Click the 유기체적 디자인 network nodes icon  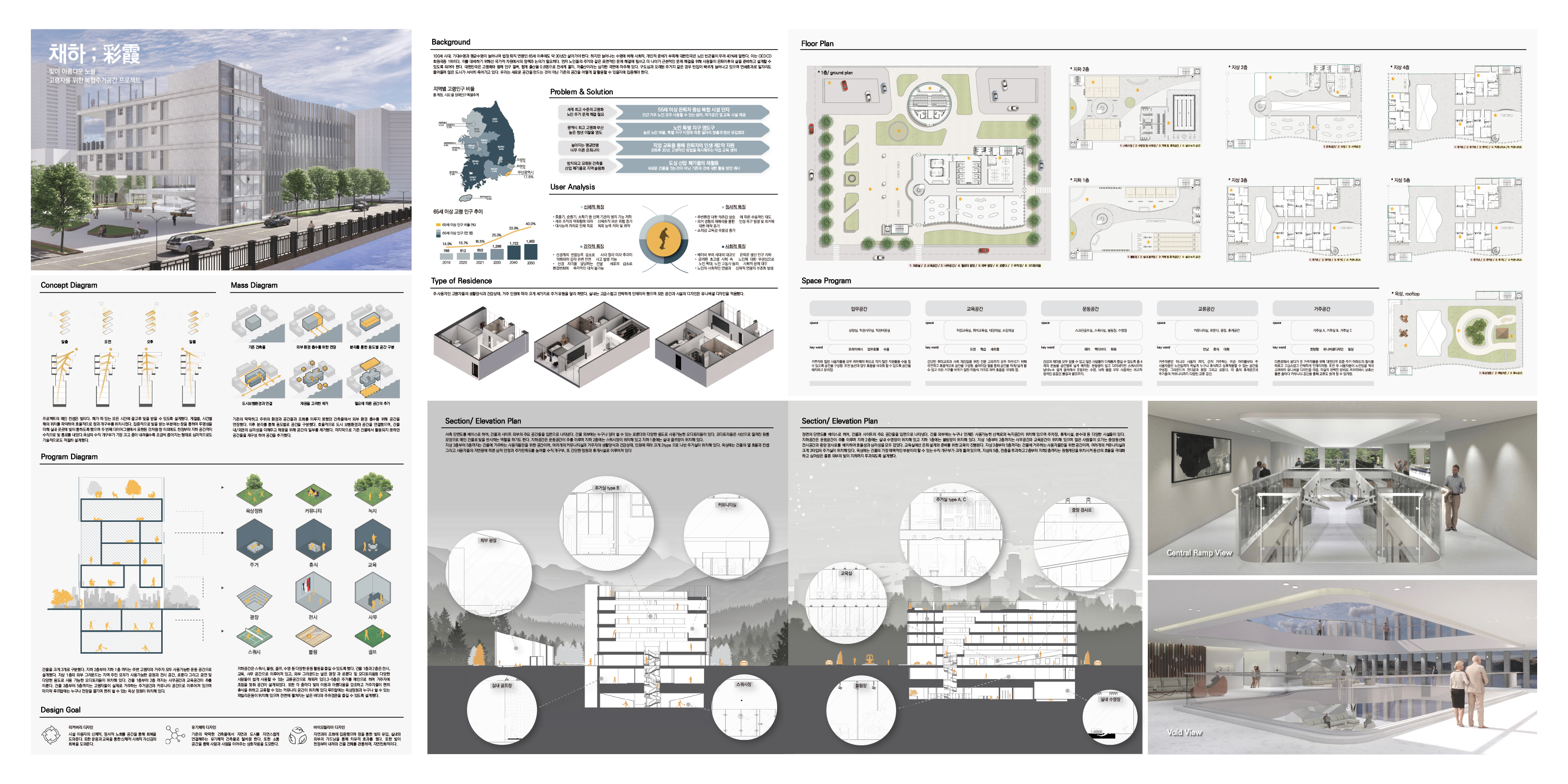point(175,735)
